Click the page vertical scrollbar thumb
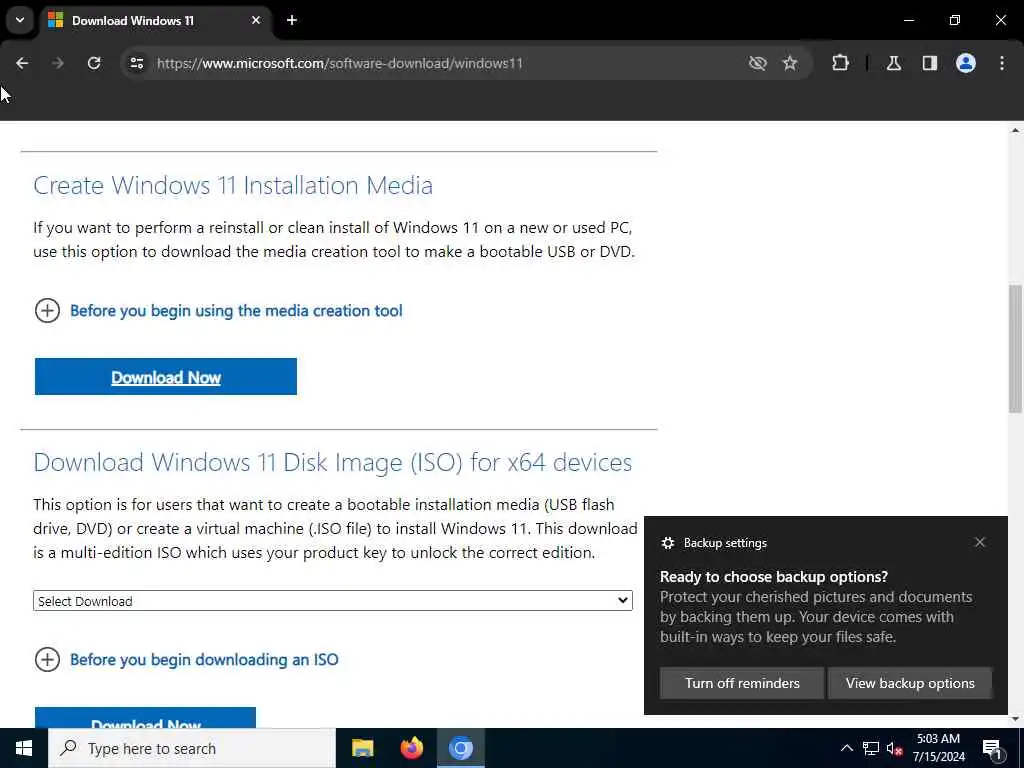 [x=1015, y=349]
